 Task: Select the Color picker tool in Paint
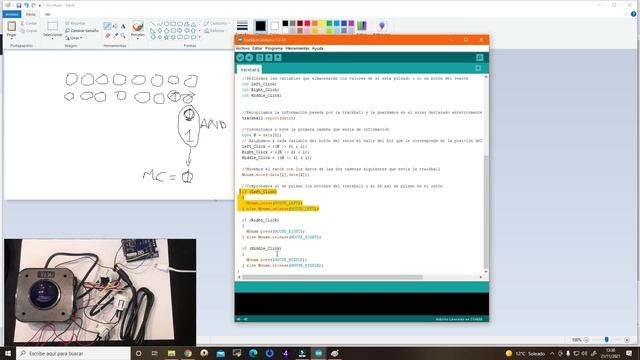[x=115, y=36]
